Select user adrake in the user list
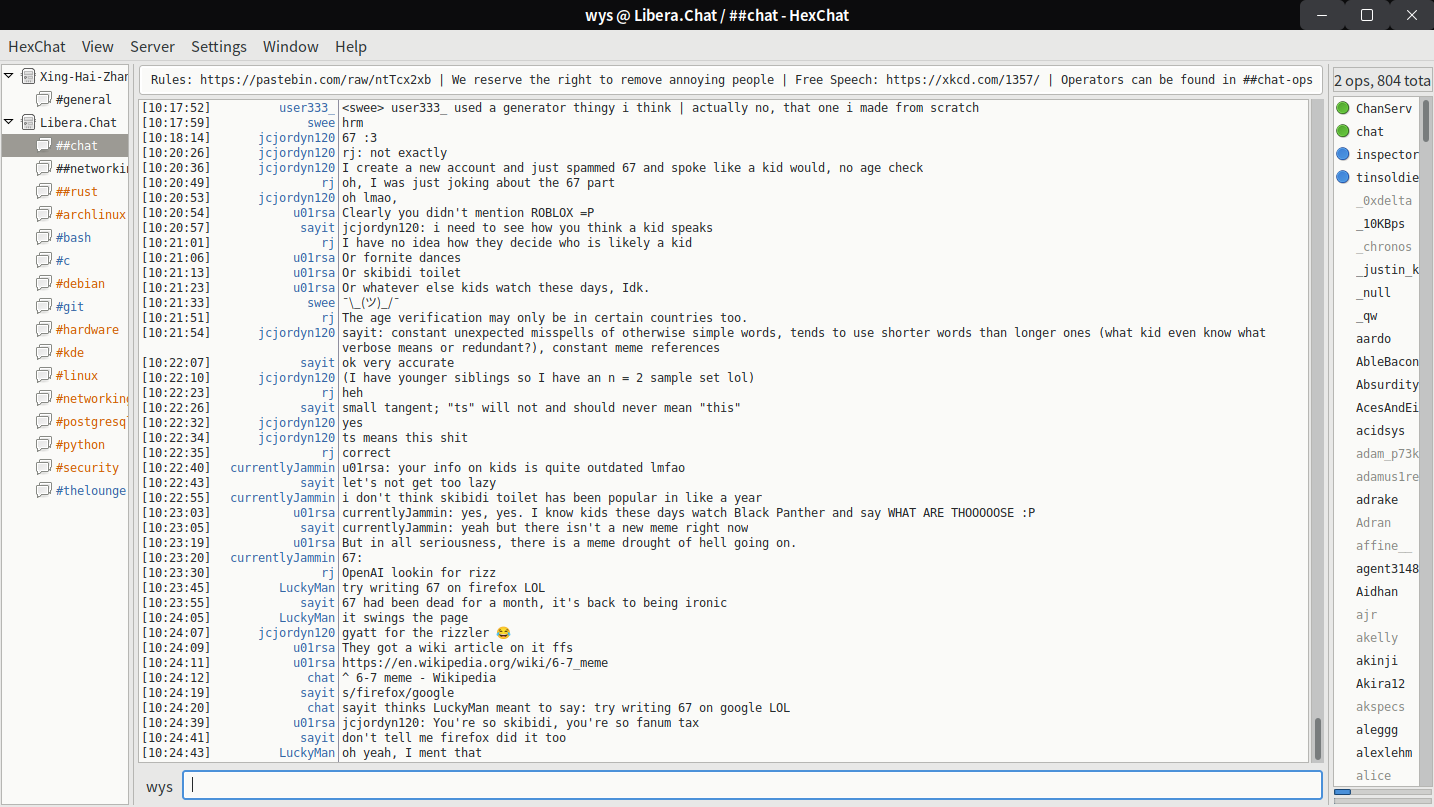 [1377, 499]
